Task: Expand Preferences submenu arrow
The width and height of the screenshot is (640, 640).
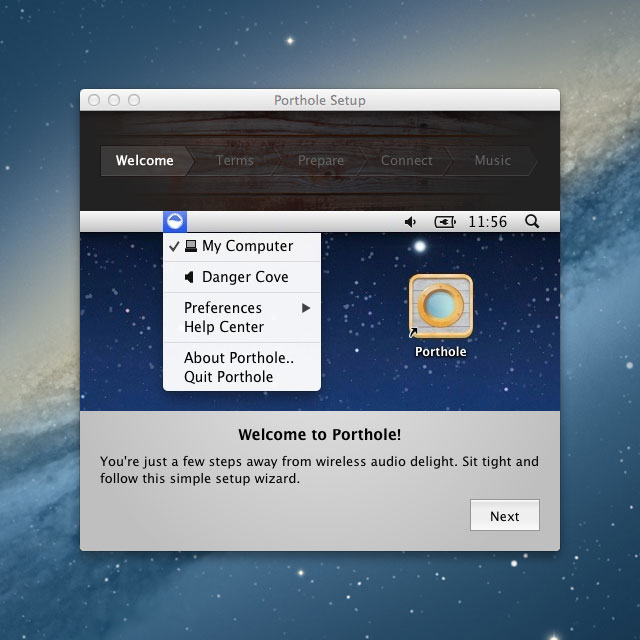Action: (306, 308)
